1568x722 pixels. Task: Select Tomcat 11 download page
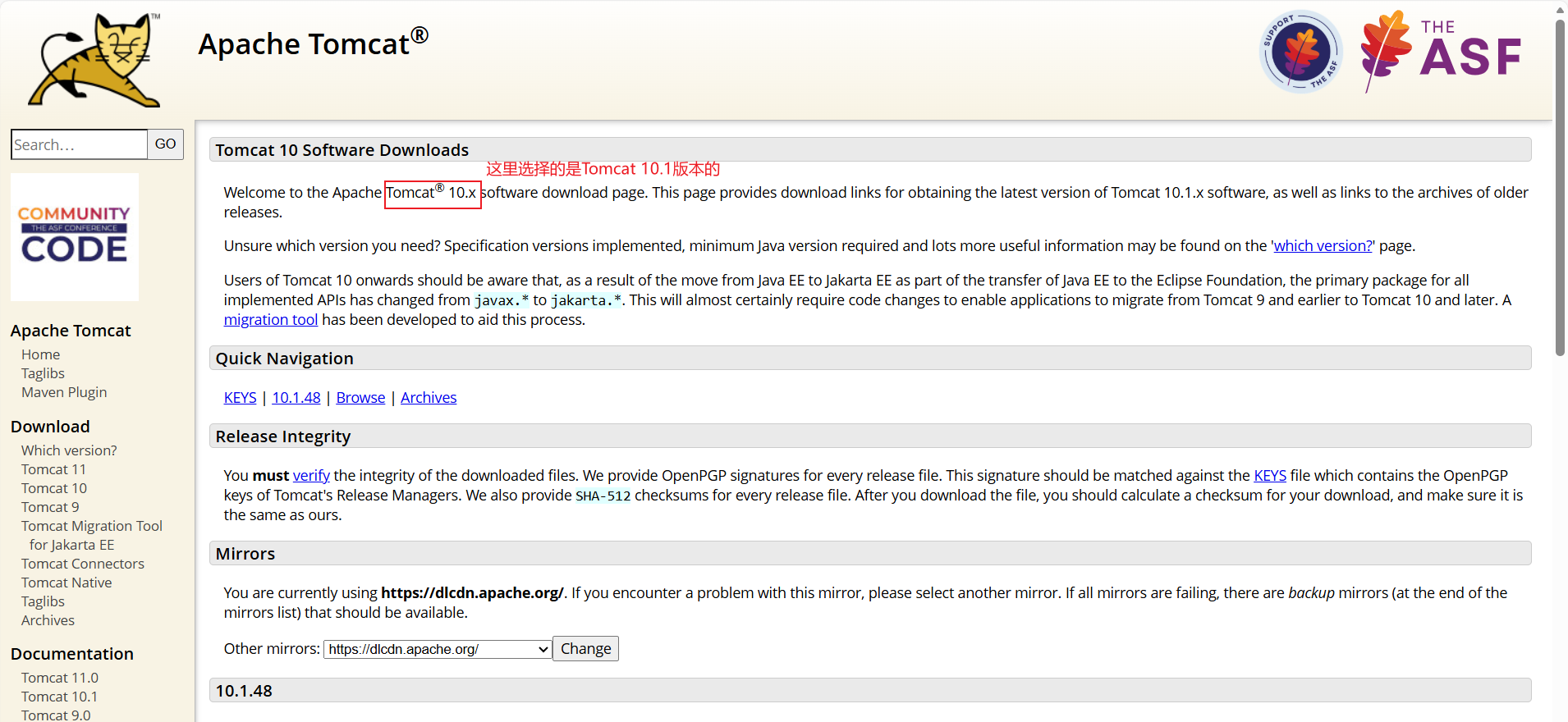click(x=53, y=469)
